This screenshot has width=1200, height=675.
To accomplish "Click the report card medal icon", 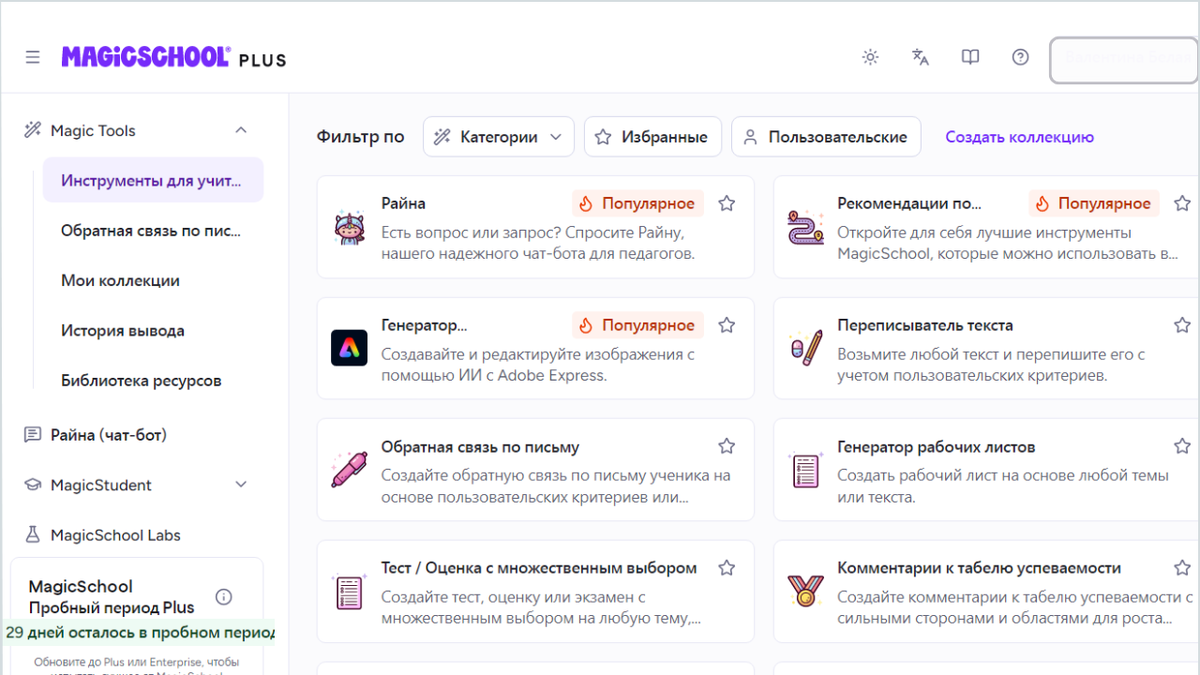I will pyautogui.click(x=805, y=592).
